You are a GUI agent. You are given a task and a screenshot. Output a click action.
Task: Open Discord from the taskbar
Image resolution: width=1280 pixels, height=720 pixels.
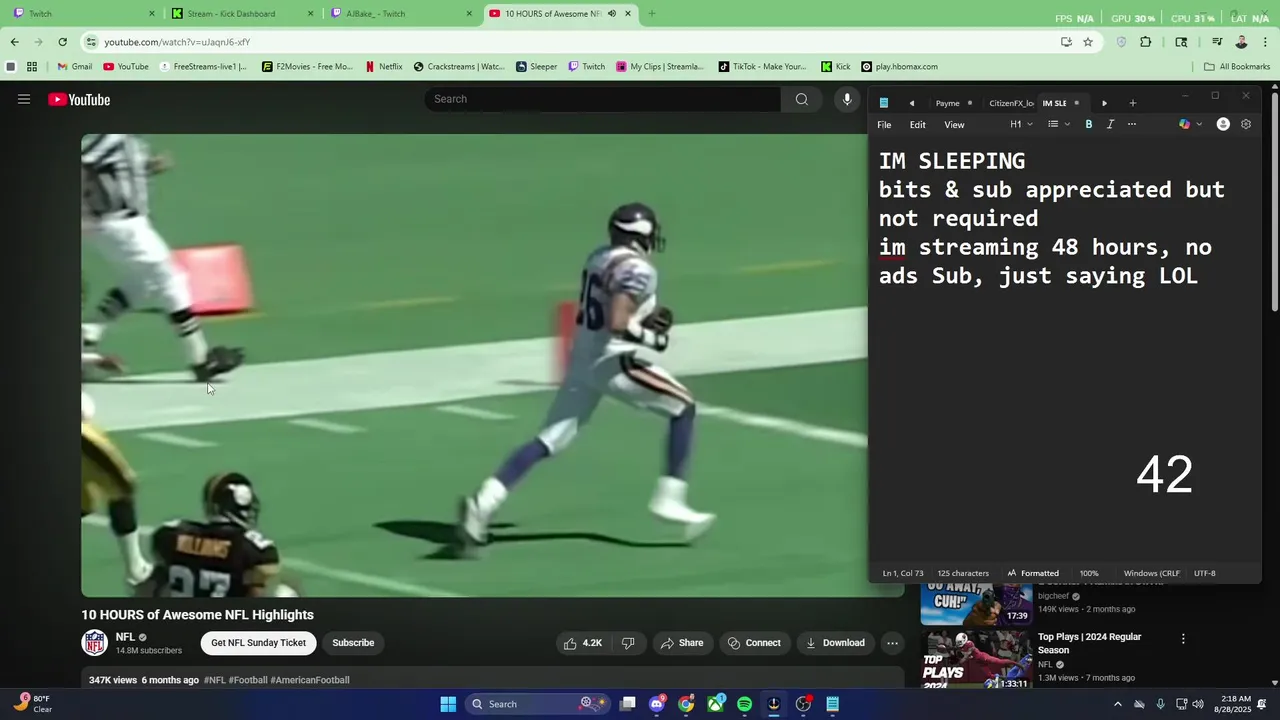[x=657, y=704]
